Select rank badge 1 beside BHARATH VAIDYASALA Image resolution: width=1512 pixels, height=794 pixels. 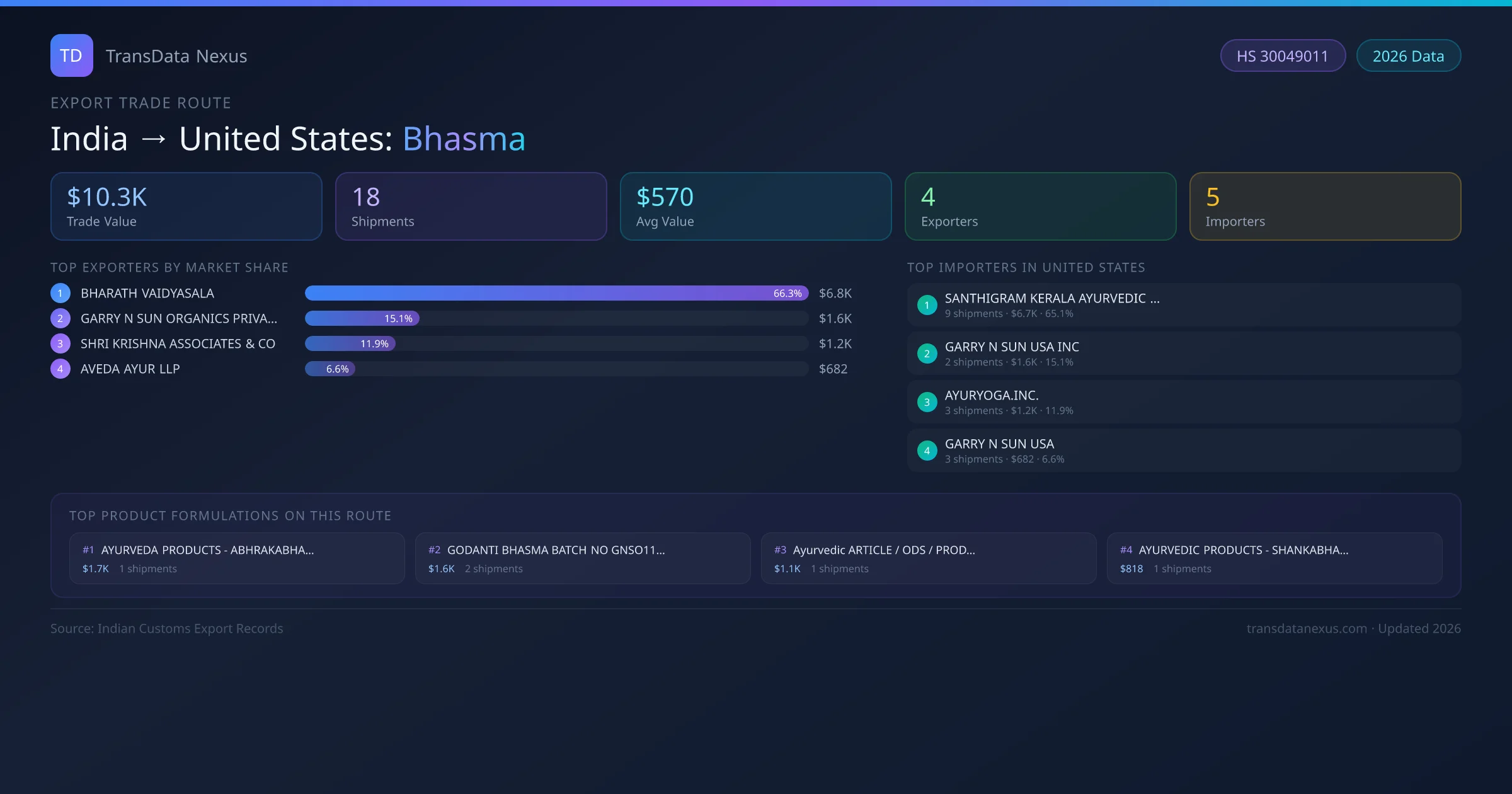coord(60,293)
